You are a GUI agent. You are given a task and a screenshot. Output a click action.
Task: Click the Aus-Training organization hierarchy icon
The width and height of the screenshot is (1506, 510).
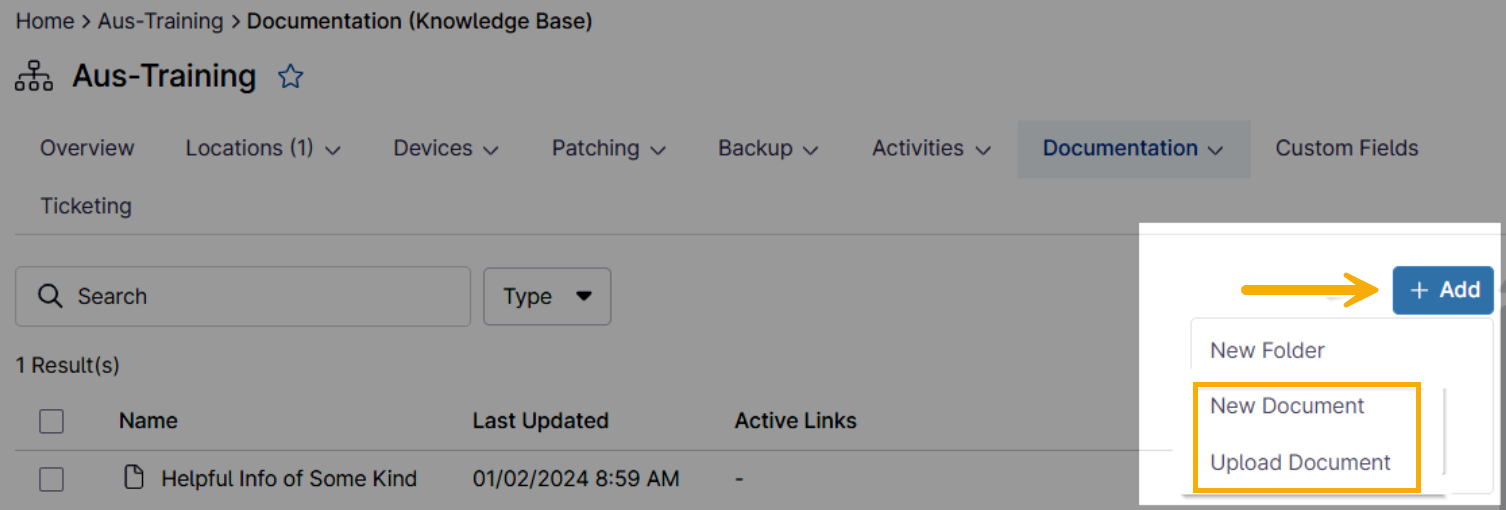(34, 77)
